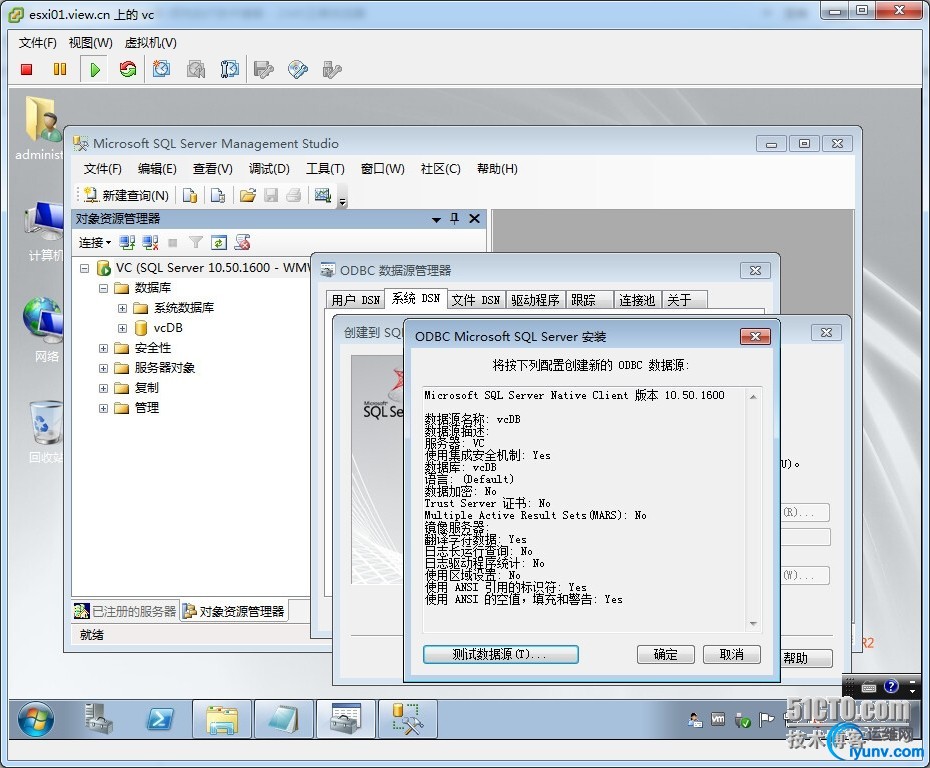
Task: Click the Windows Start orb
Action: click(x=36, y=719)
